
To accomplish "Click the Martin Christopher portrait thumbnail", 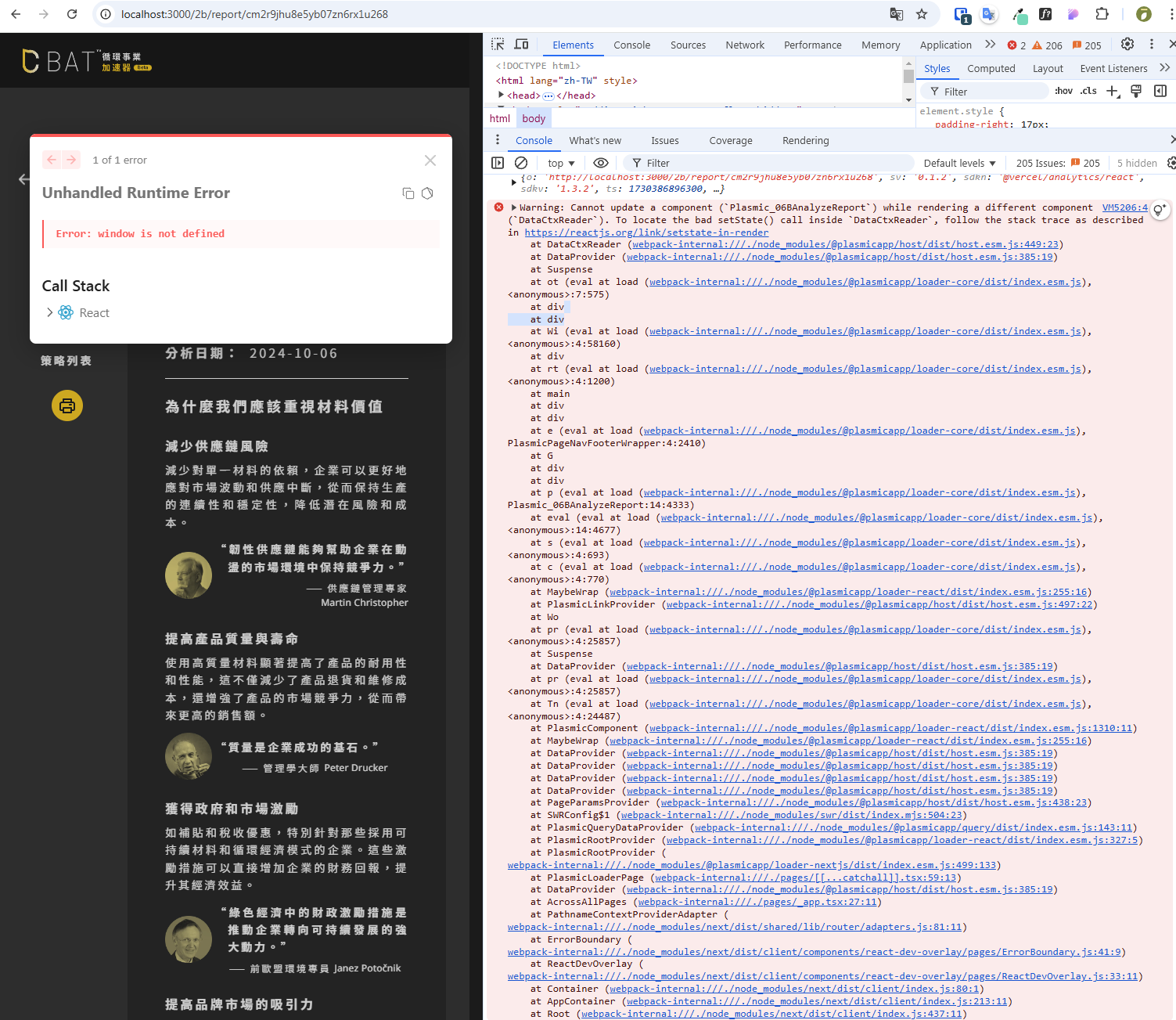I will pos(189,575).
